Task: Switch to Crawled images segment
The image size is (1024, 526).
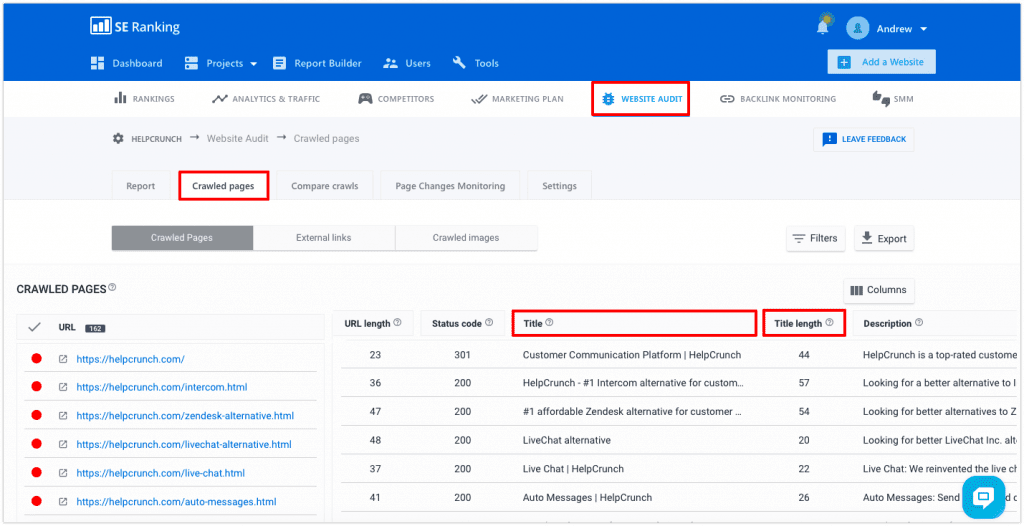Action: pyautogui.click(x=466, y=238)
